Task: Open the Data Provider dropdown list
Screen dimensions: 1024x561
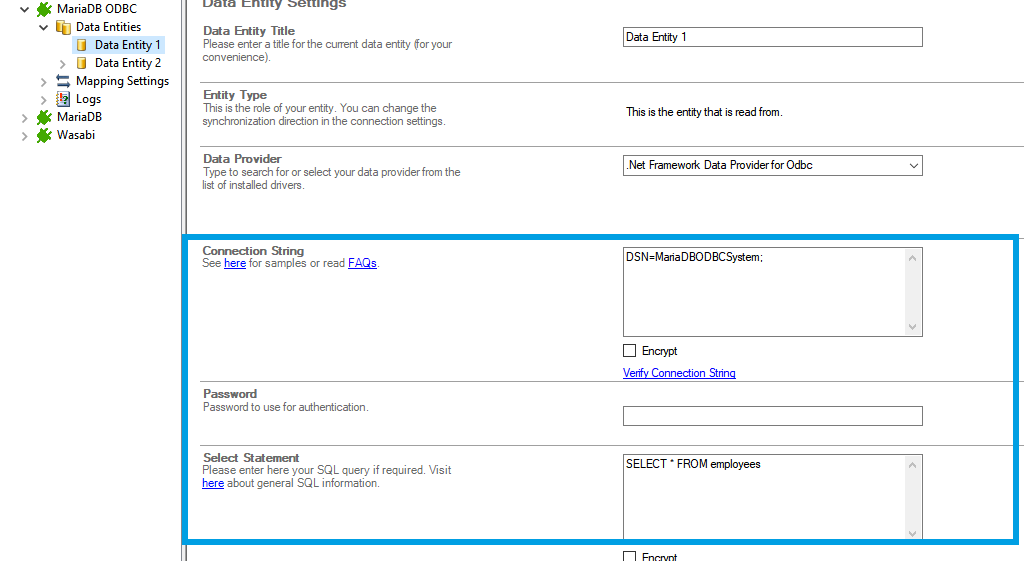Action: coord(913,165)
